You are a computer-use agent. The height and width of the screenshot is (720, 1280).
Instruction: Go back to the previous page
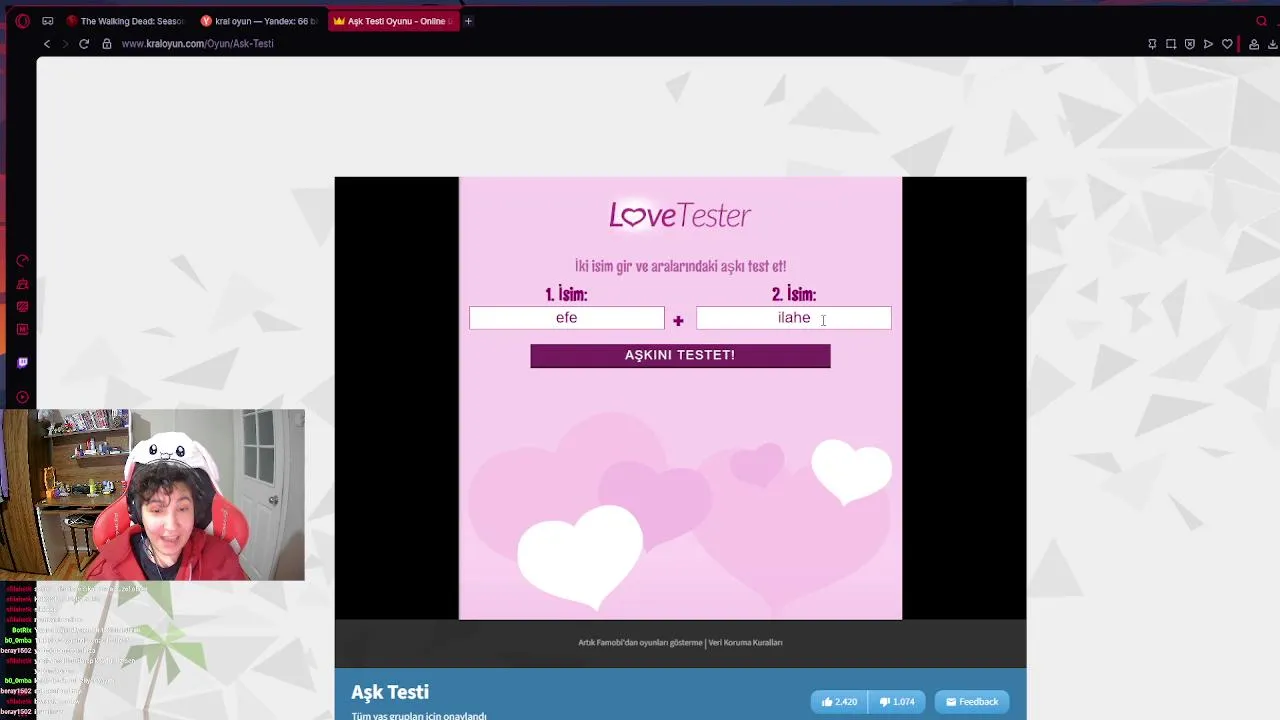(47, 44)
